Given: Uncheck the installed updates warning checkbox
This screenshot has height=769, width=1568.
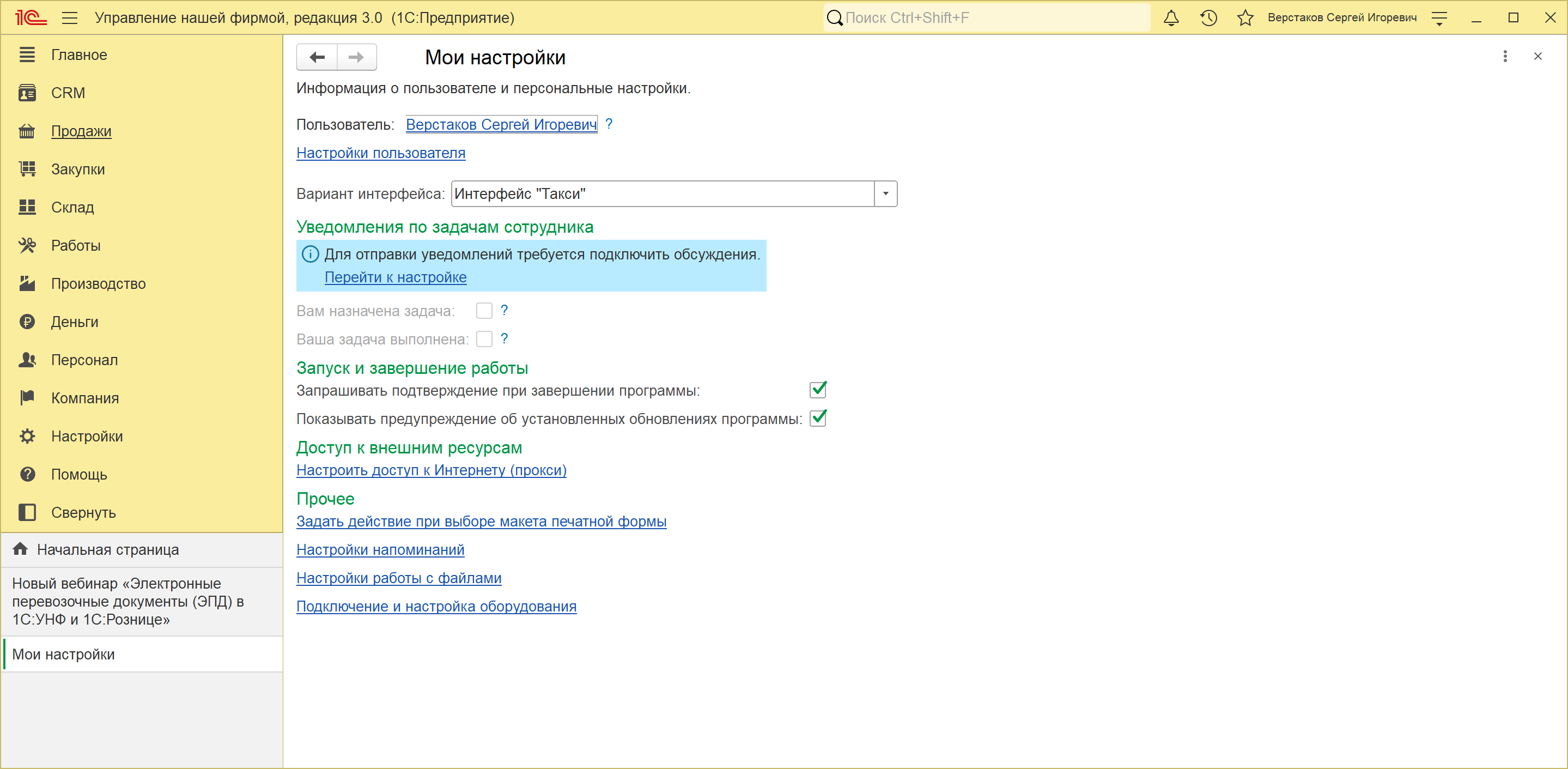Looking at the screenshot, I should [818, 419].
